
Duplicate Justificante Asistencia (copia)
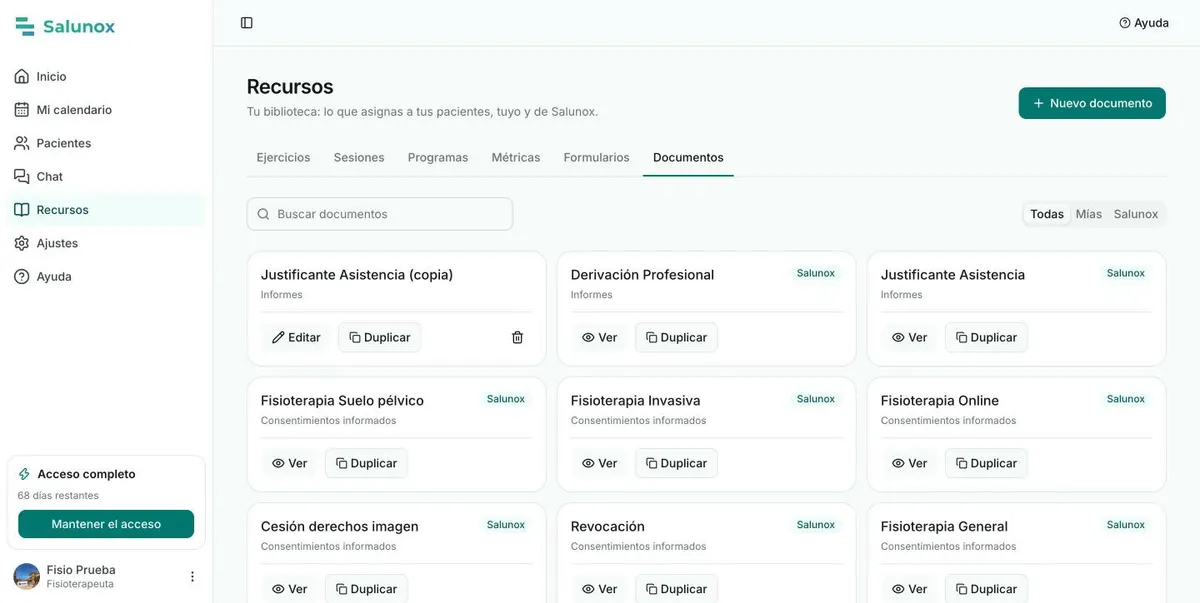(380, 338)
